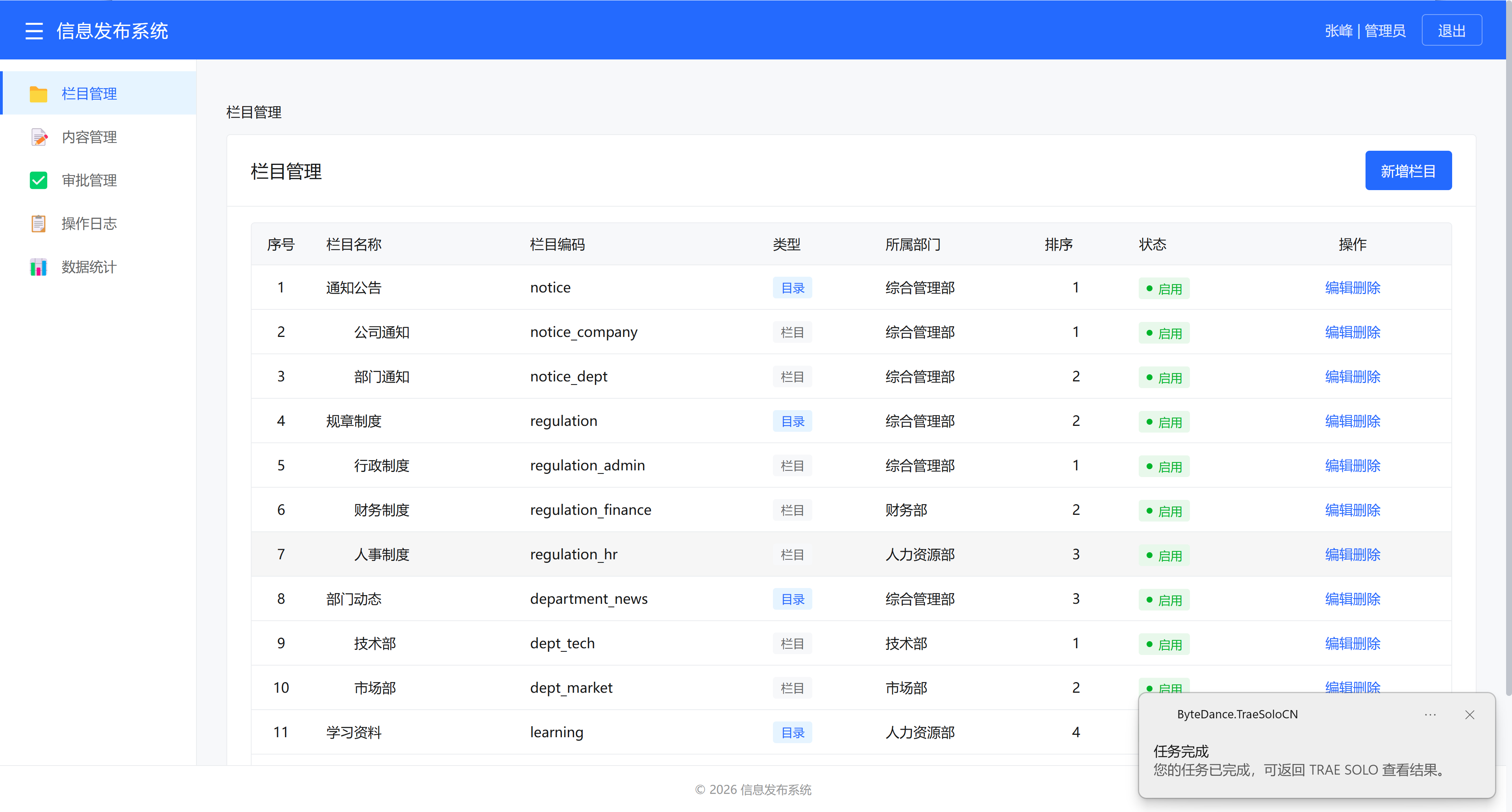Click the yellow folder icon for 栏目管理
Viewport: 1512px width, 812px height.
39,94
